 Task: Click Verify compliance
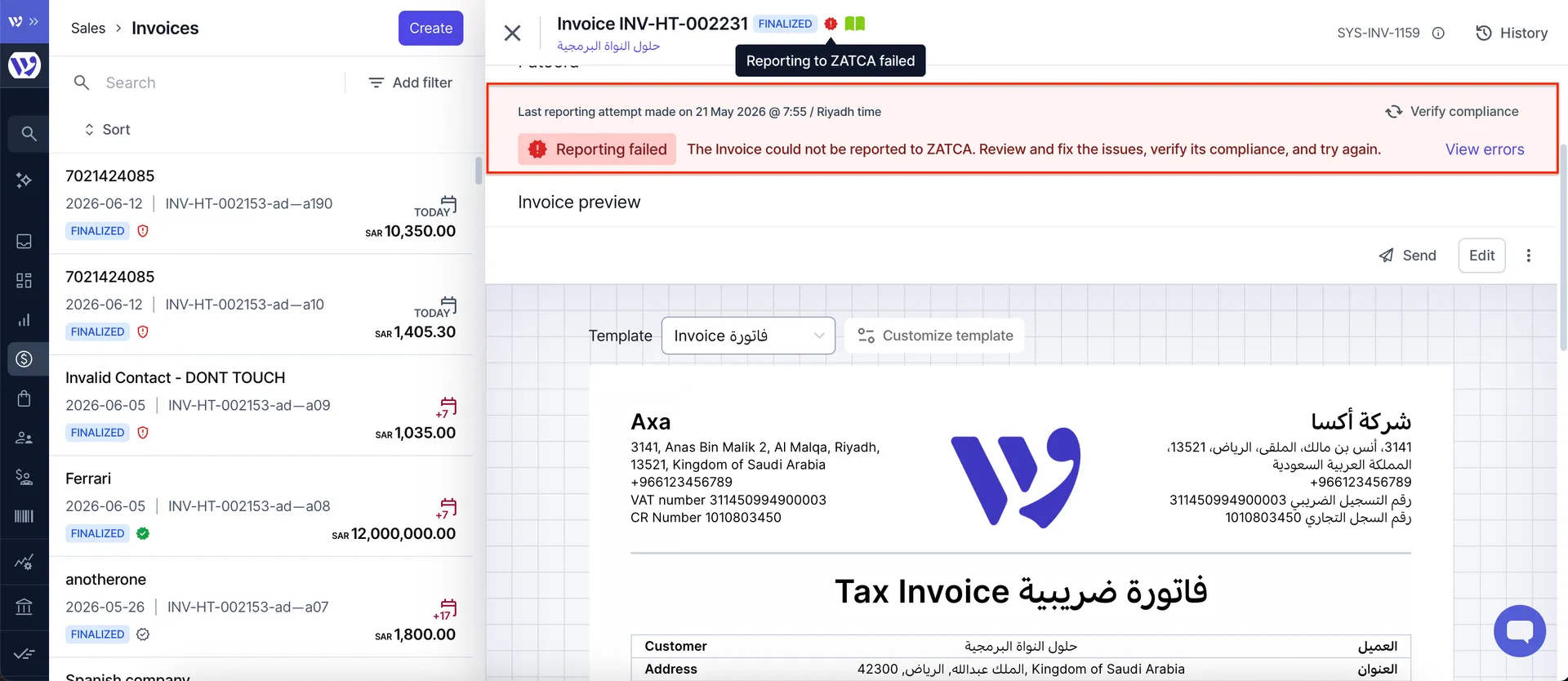tap(1452, 111)
